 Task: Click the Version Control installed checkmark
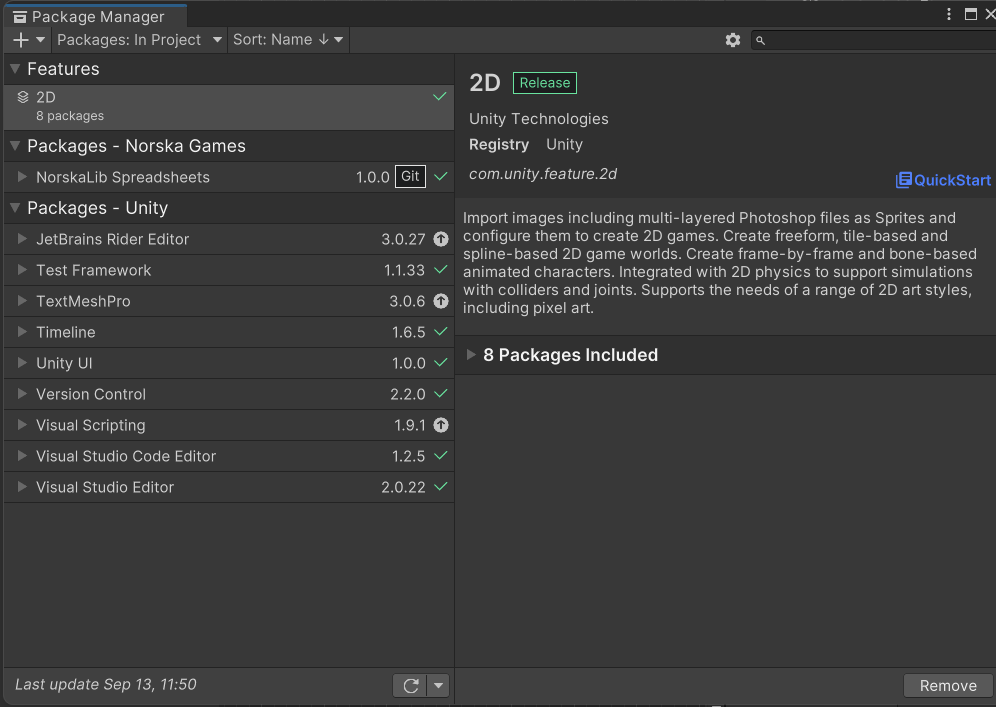(440, 393)
